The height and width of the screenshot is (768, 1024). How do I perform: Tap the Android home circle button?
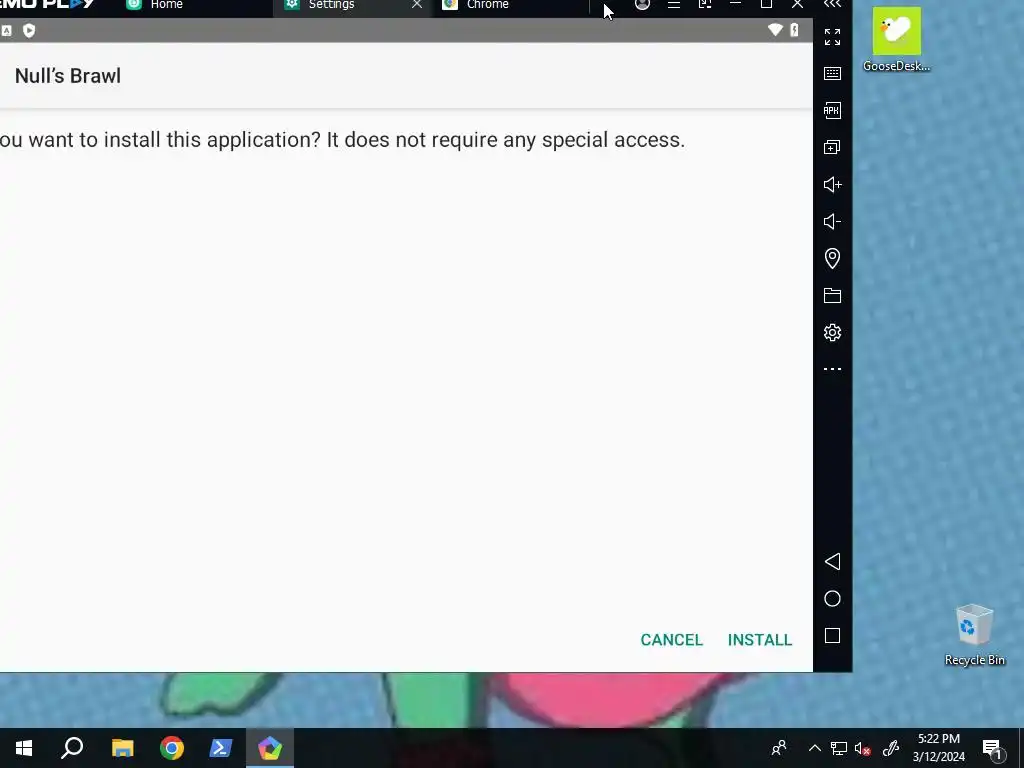[x=832, y=599]
